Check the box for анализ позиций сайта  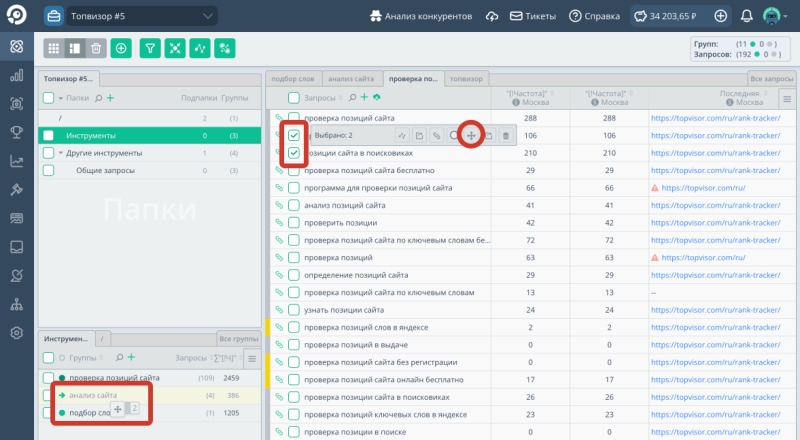tap(294, 205)
